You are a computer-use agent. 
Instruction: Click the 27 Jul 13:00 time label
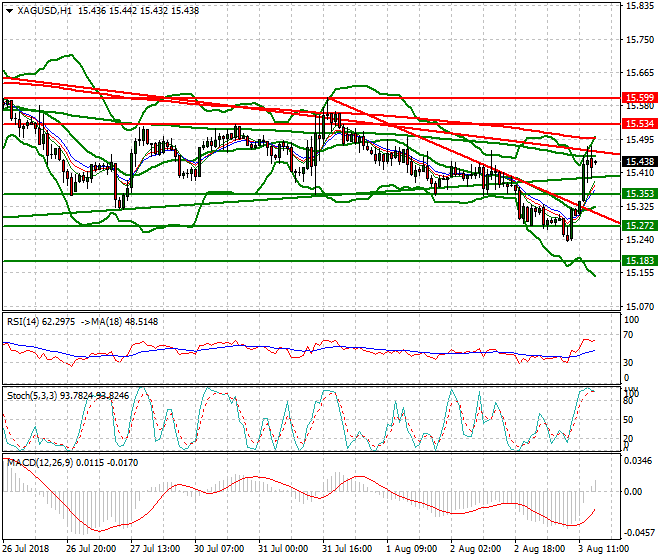pos(155,549)
